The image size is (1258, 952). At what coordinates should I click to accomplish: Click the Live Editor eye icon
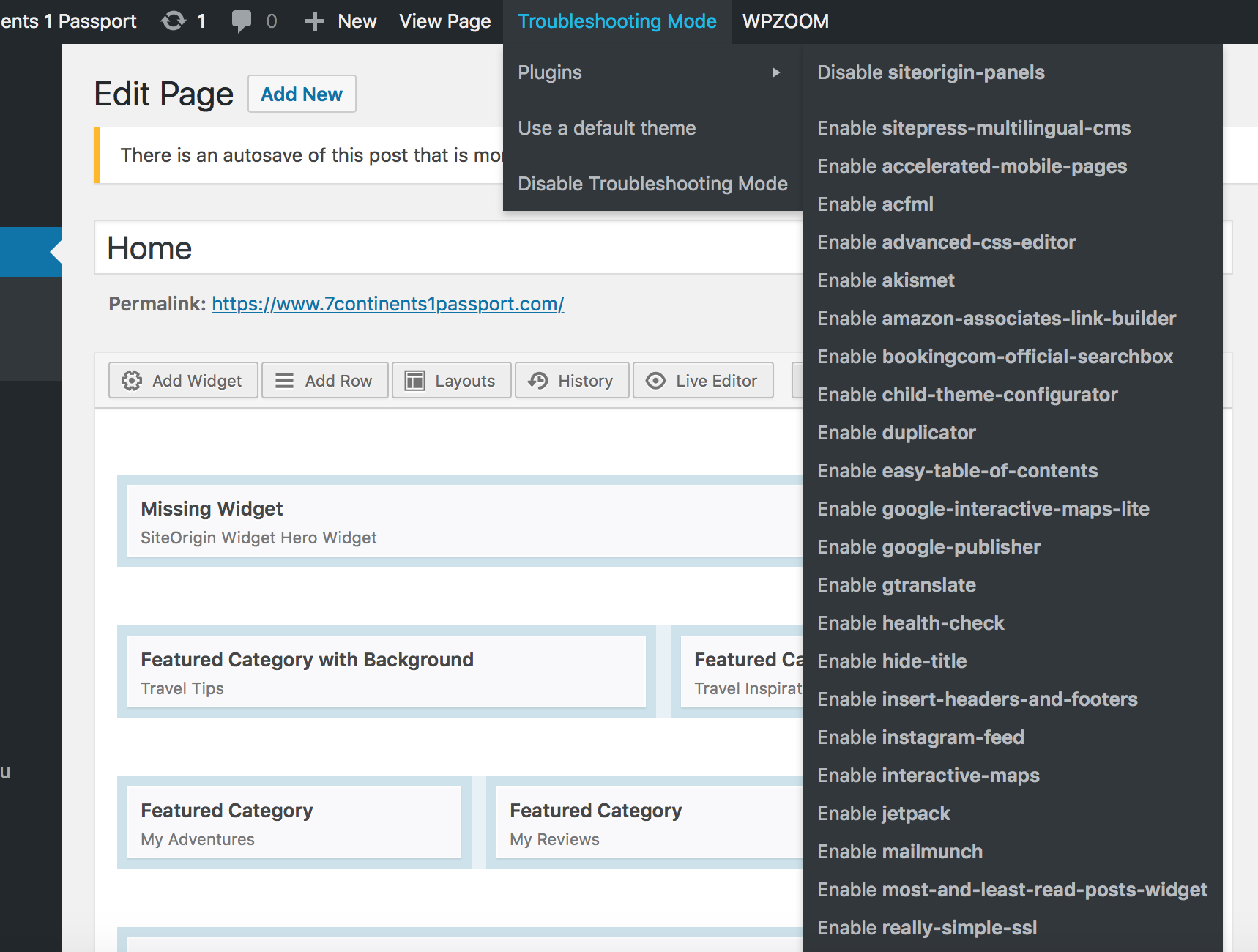click(x=656, y=381)
